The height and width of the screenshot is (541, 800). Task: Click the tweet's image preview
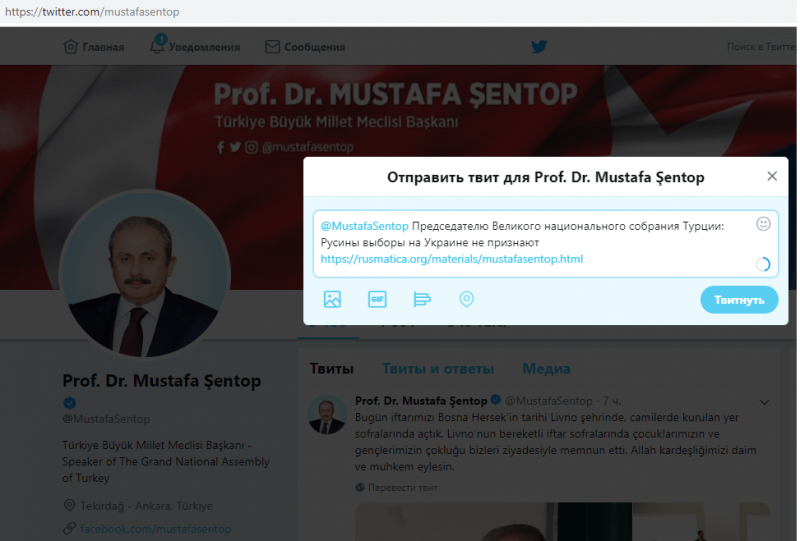(x=562, y=522)
